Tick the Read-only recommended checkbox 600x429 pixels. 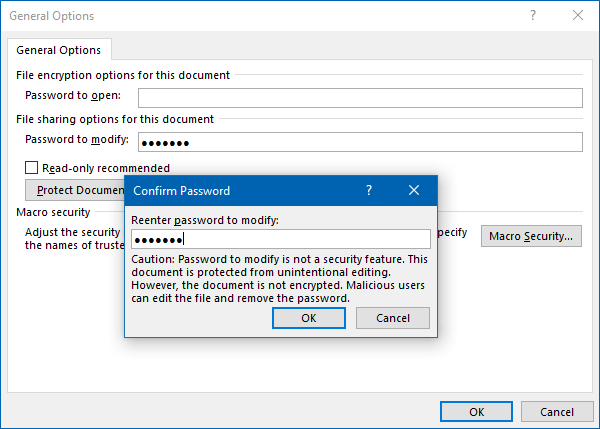pos(31,168)
